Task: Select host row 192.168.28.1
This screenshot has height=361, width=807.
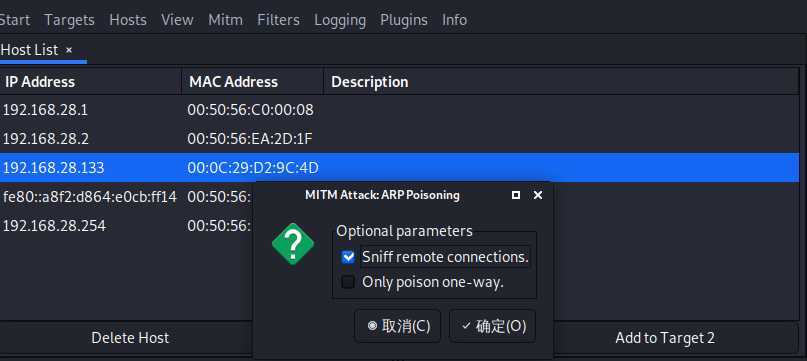Action: pyautogui.click(x=399, y=110)
